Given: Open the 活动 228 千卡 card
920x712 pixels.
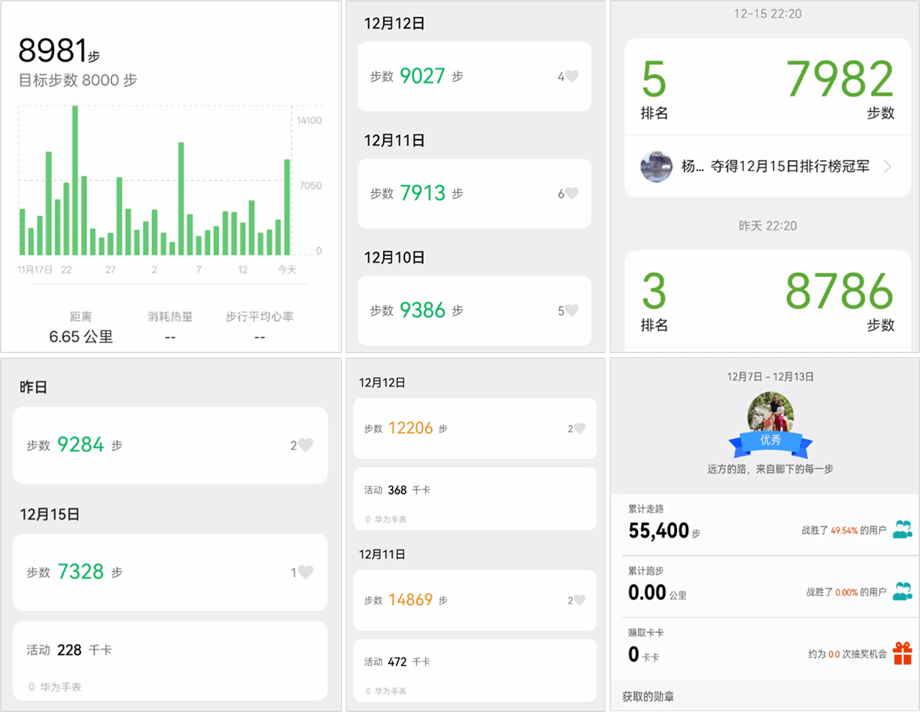Looking at the screenshot, I should click(170, 660).
